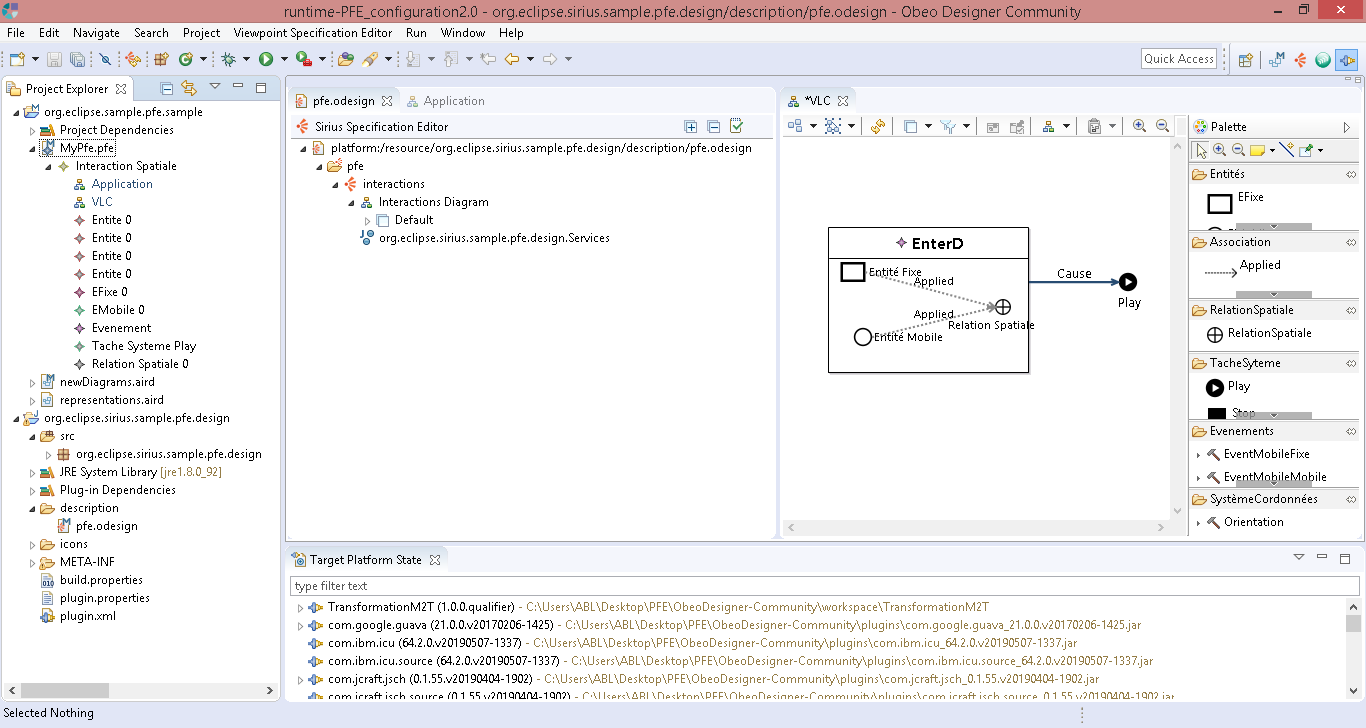Click the Debug bug icon
This screenshot has height=728, width=1366.
coord(229,59)
